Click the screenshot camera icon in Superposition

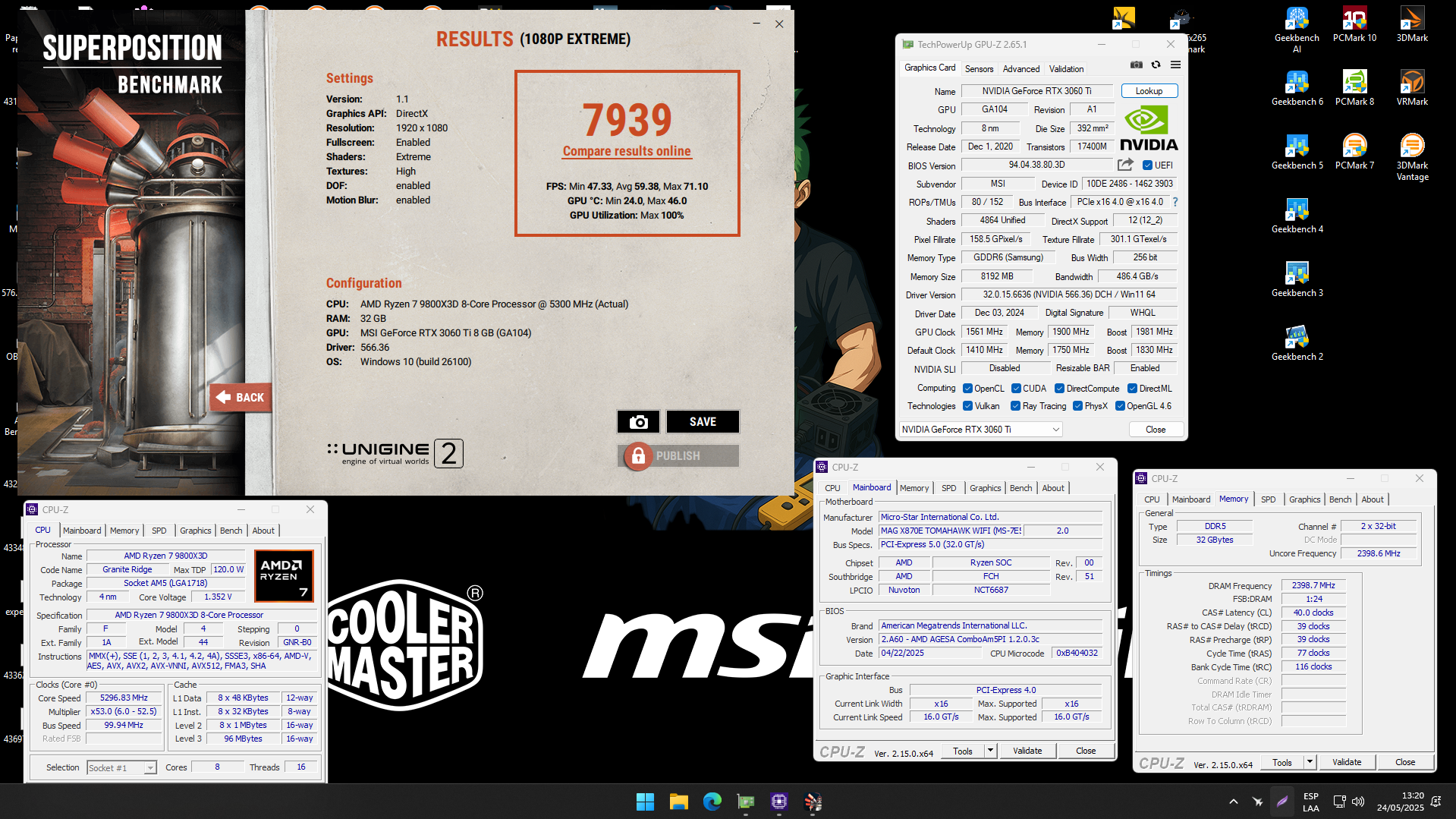pyautogui.click(x=638, y=422)
